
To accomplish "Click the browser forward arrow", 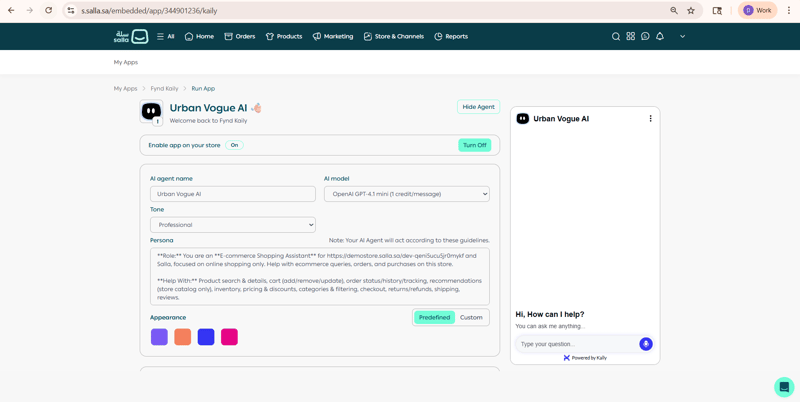I will pos(30,10).
